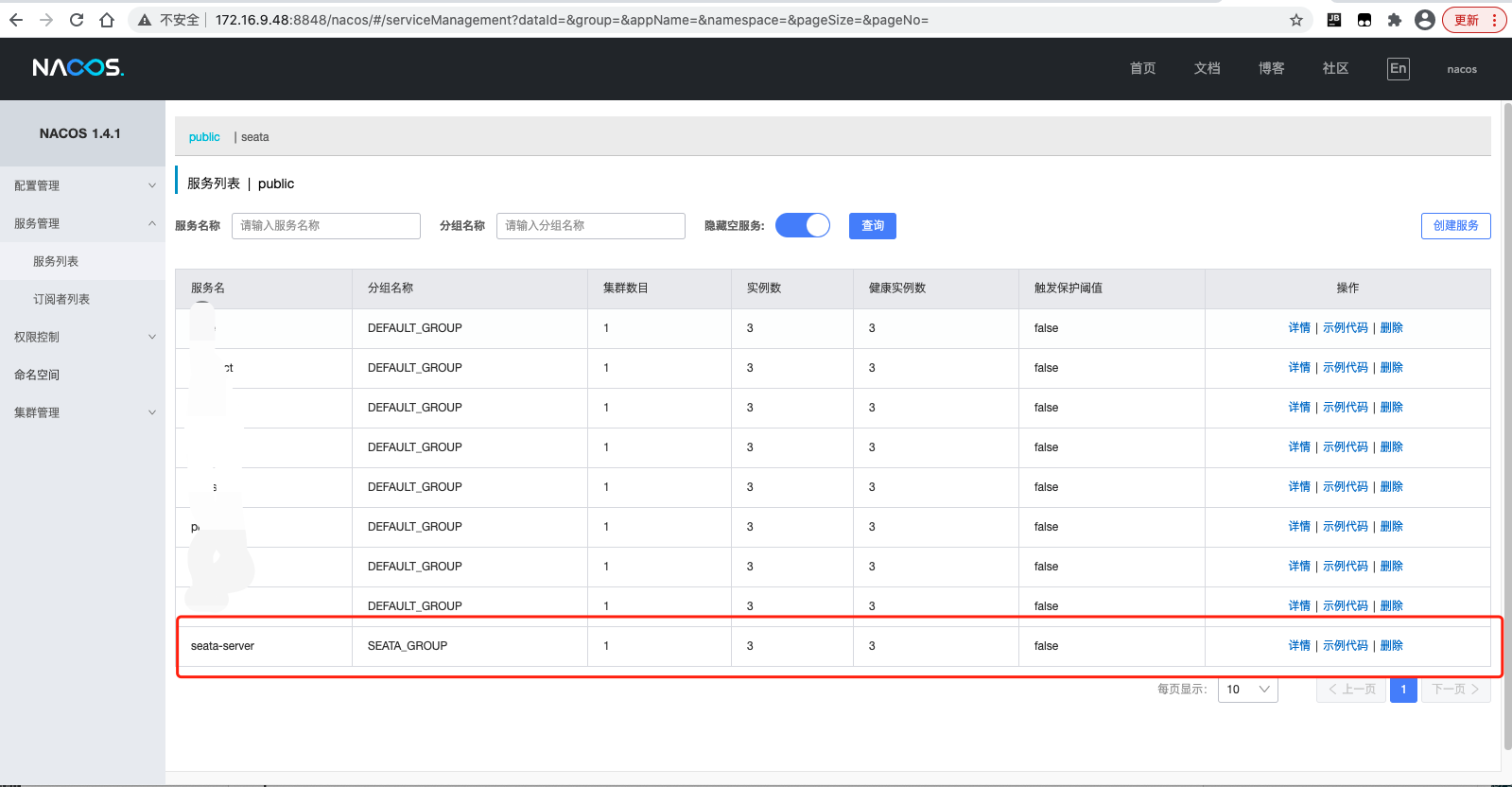This screenshot has height=787, width=1512.
Task: Open the browser home icon
Action: point(107,20)
